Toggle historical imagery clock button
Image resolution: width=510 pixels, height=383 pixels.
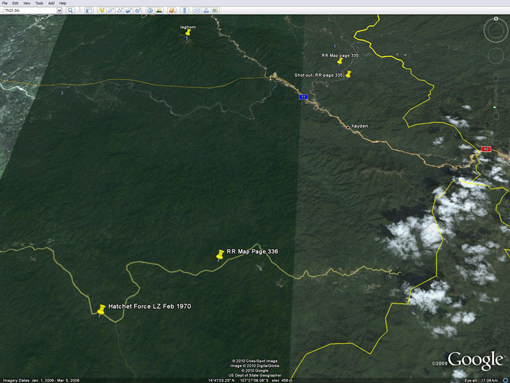(150, 10)
